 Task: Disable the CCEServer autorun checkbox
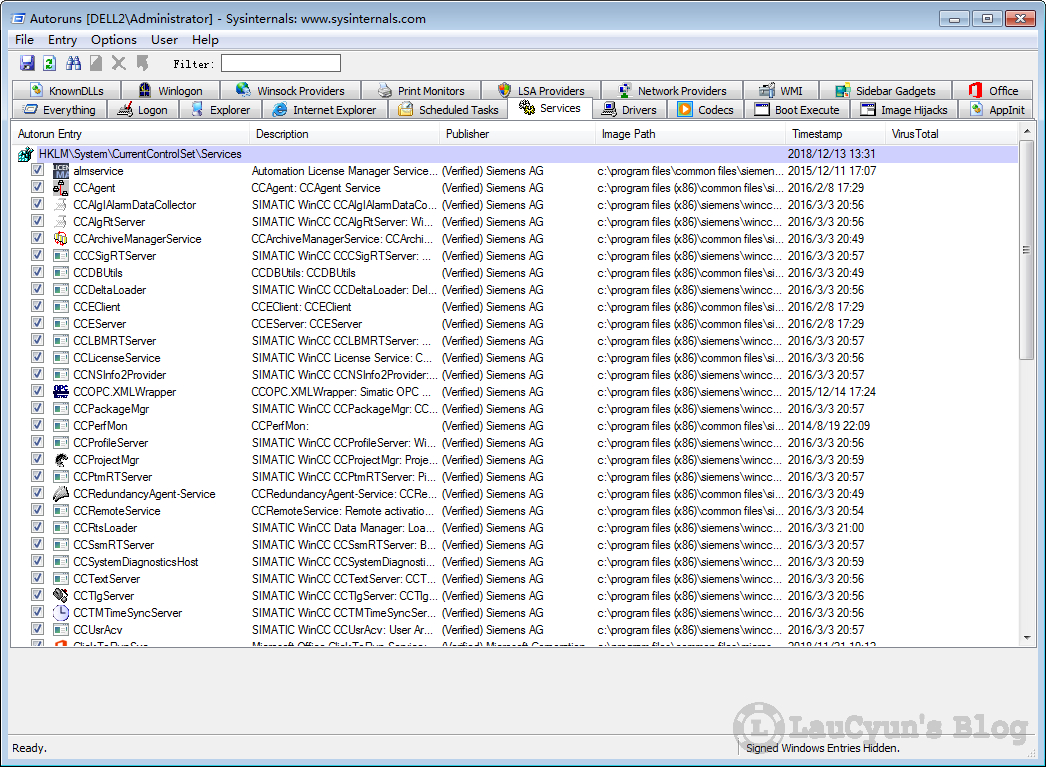[37, 323]
